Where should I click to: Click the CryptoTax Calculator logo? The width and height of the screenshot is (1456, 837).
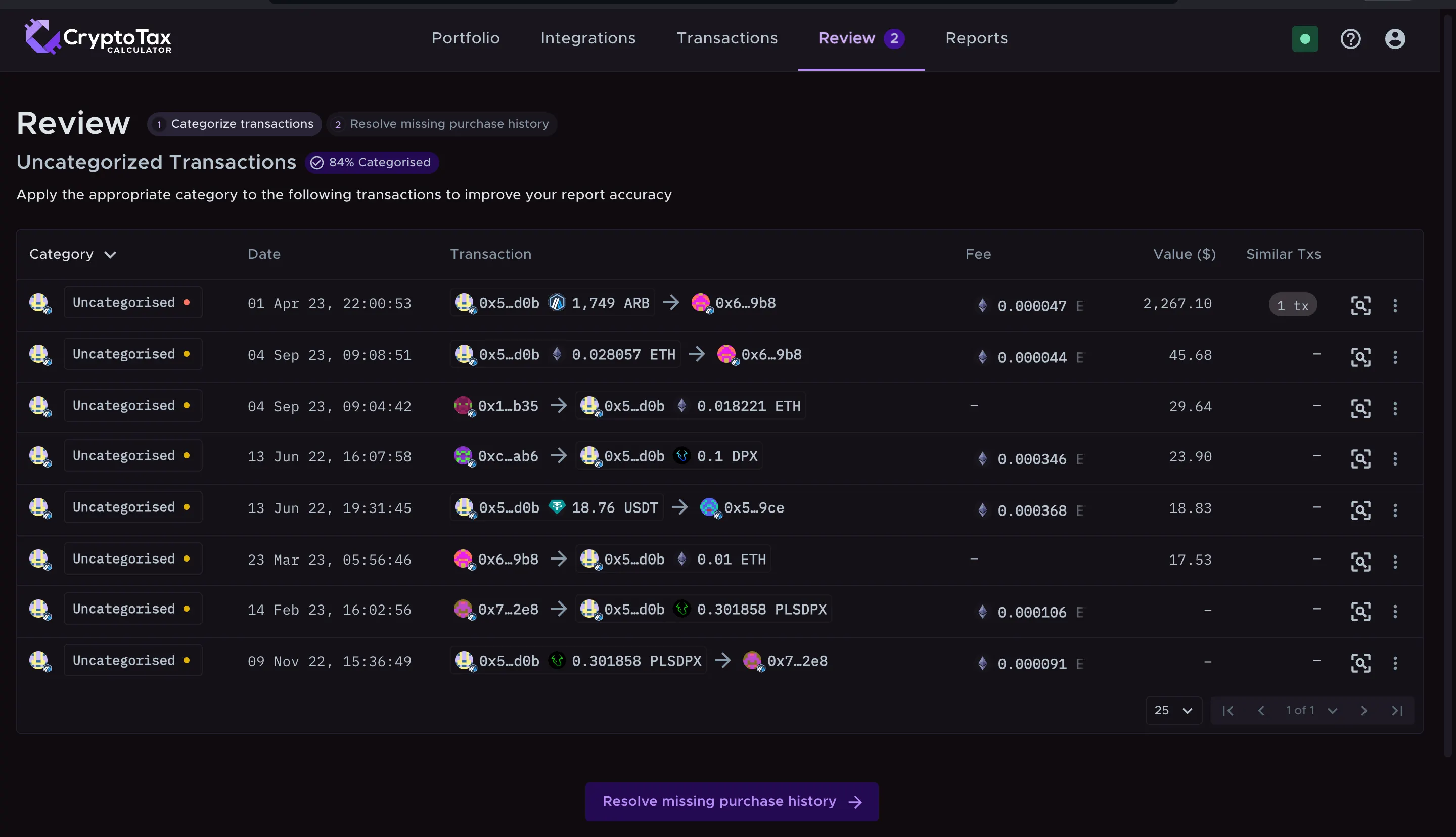pyautogui.click(x=98, y=37)
